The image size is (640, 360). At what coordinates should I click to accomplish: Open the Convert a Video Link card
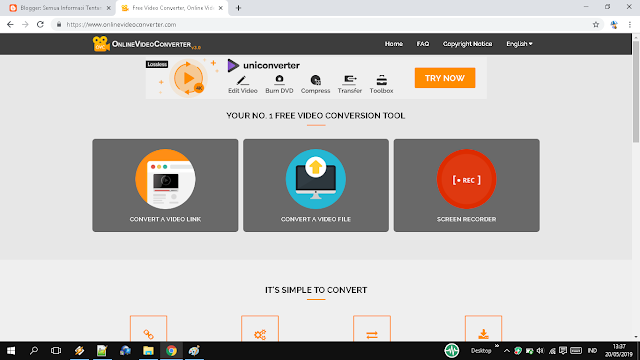165,185
